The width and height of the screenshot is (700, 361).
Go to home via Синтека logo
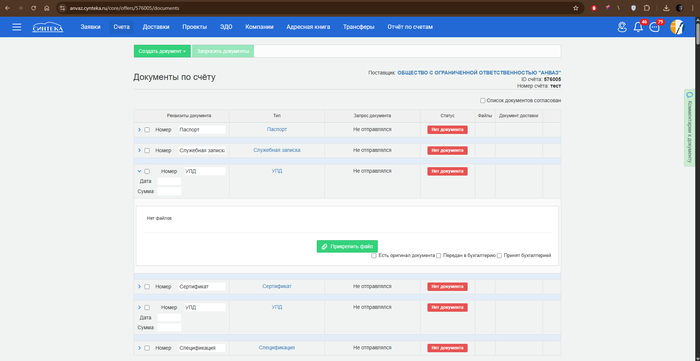pyautogui.click(x=48, y=27)
